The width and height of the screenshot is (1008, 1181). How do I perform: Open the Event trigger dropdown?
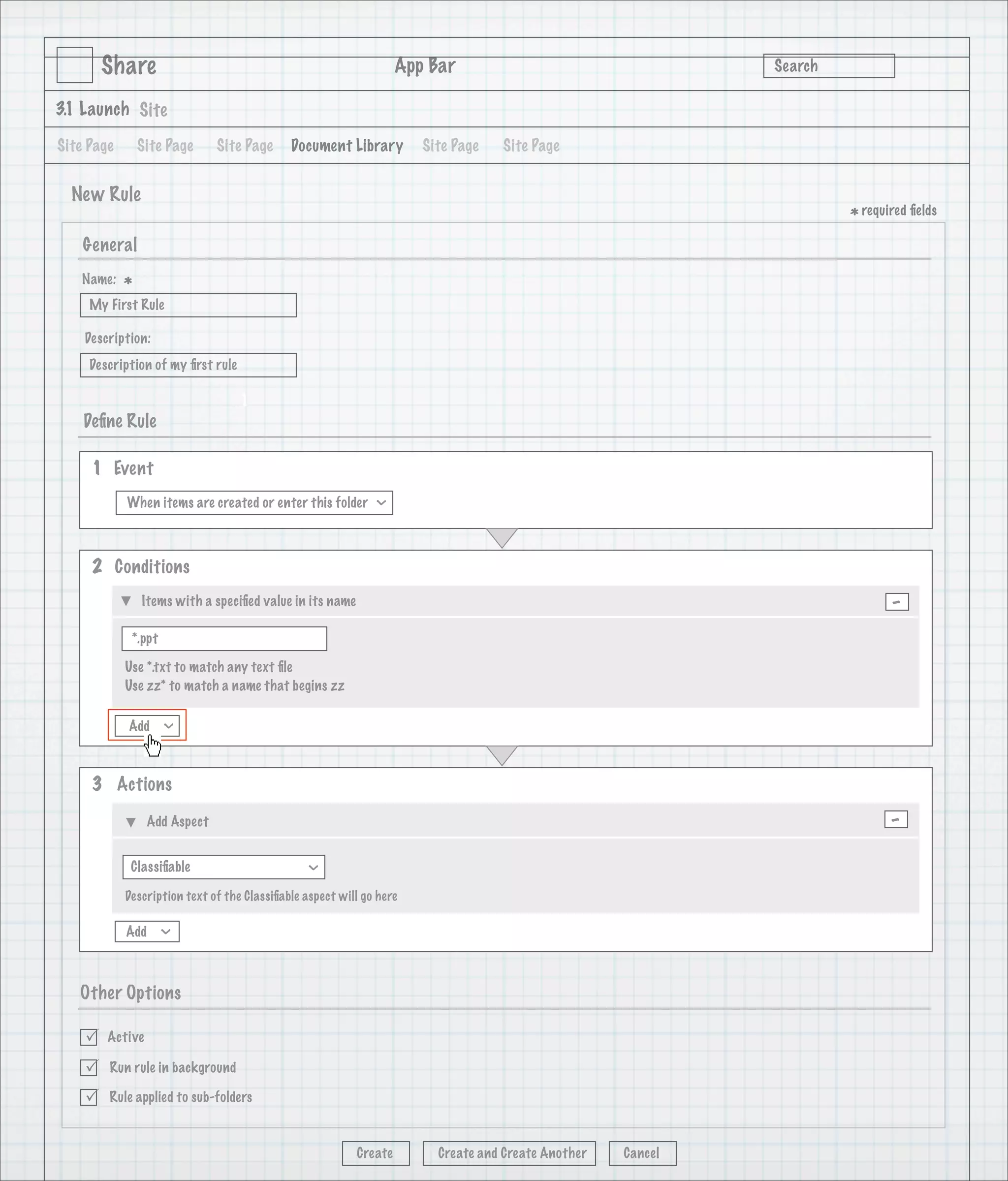click(x=253, y=503)
